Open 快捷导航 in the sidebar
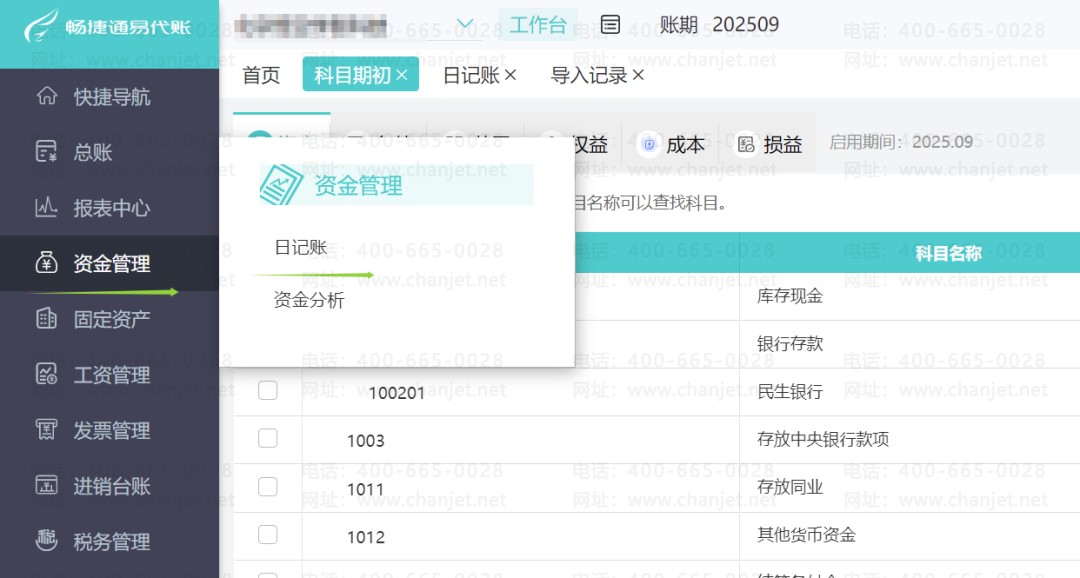 [x=112, y=96]
